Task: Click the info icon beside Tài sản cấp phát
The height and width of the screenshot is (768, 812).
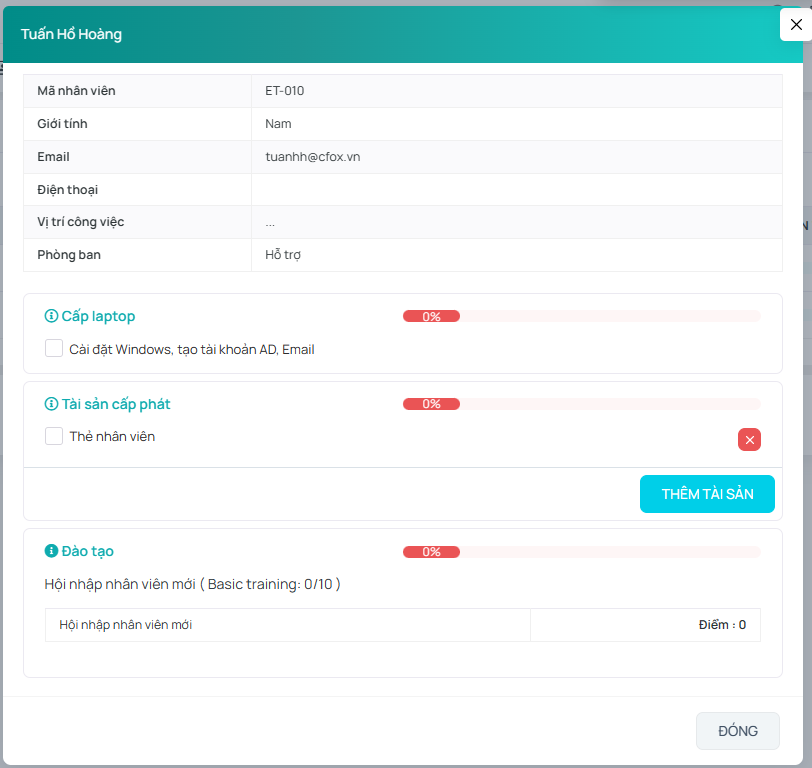Action: point(52,404)
